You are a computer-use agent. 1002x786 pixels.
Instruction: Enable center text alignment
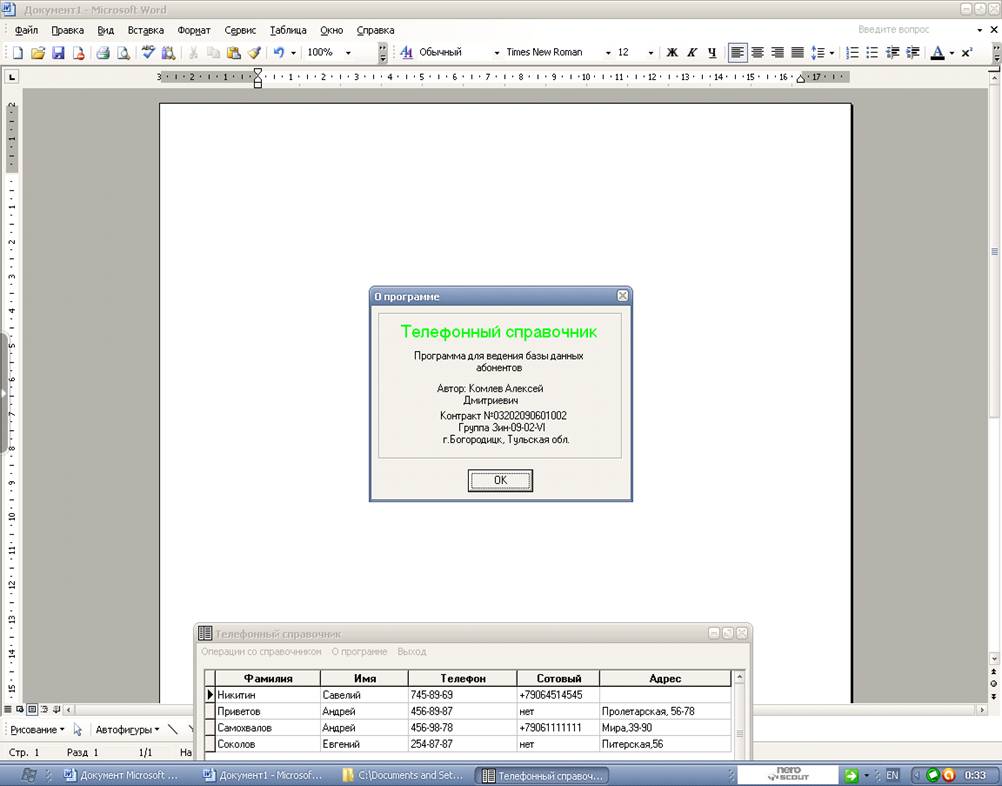(757, 53)
